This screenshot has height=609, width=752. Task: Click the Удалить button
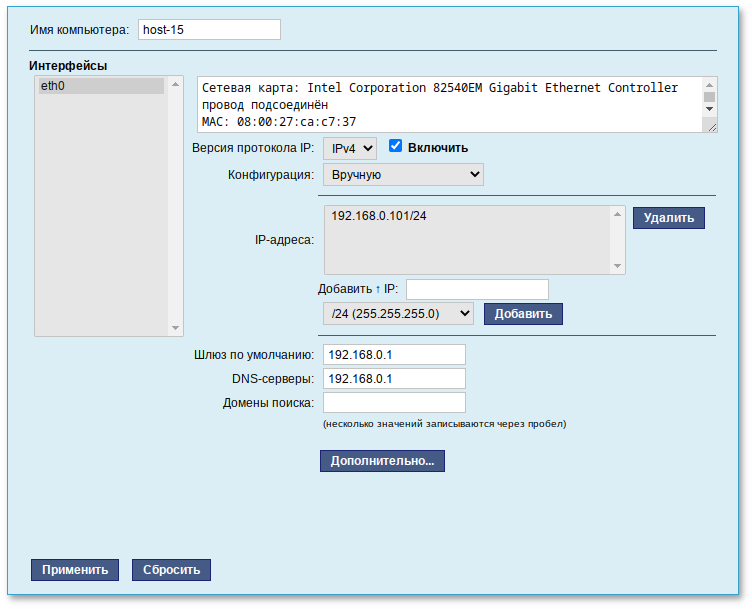coord(668,218)
